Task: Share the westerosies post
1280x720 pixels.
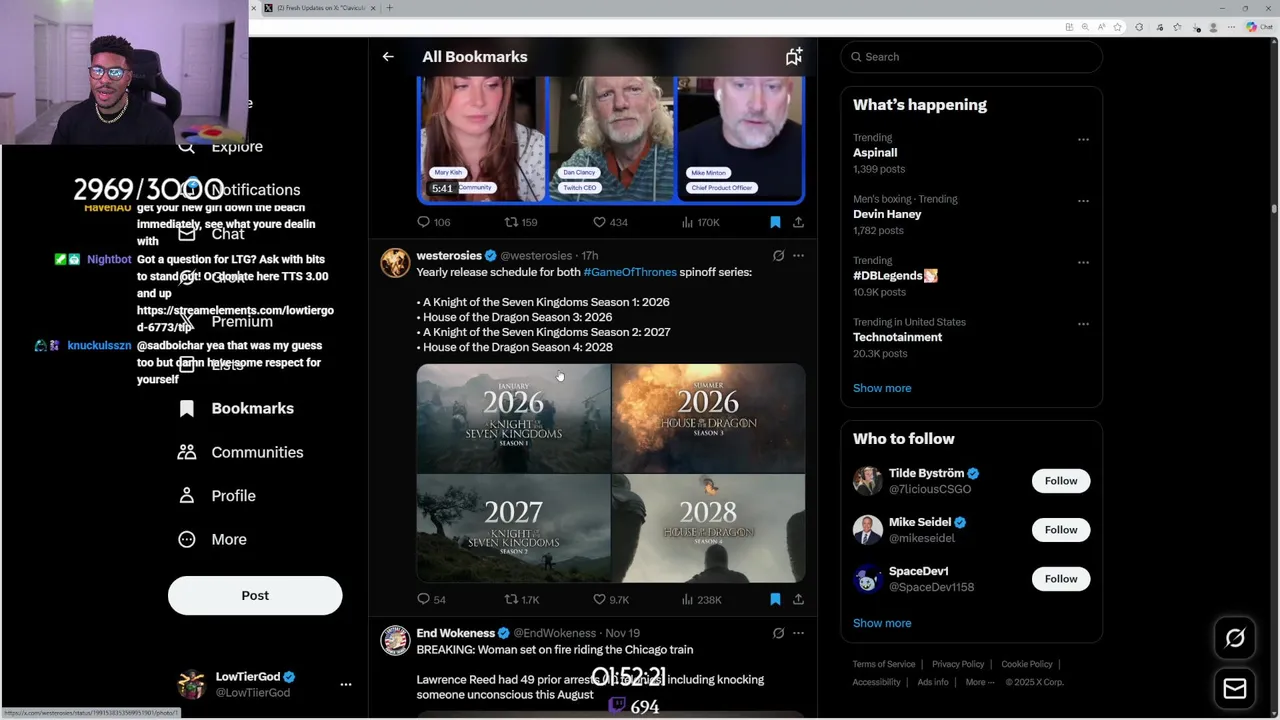Action: tap(798, 599)
